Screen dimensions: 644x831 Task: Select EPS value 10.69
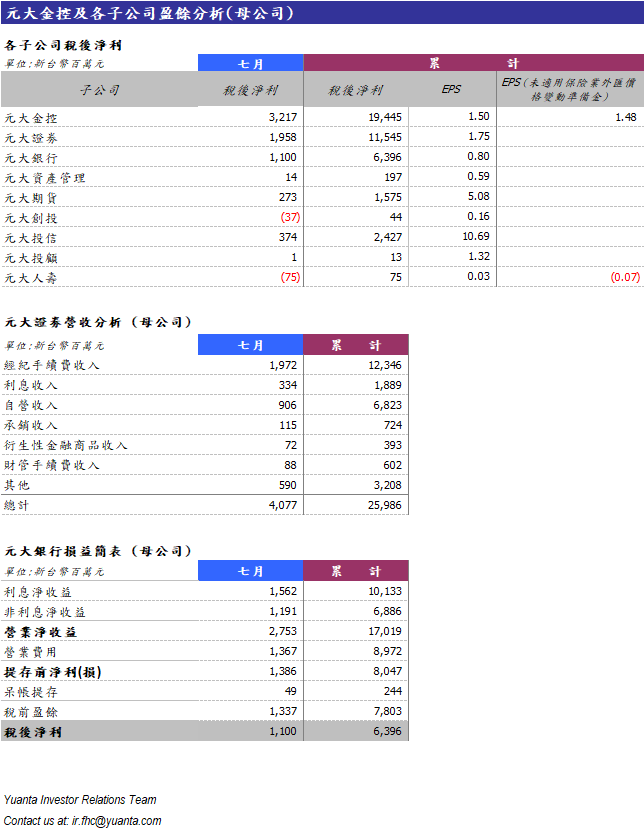(476, 236)
